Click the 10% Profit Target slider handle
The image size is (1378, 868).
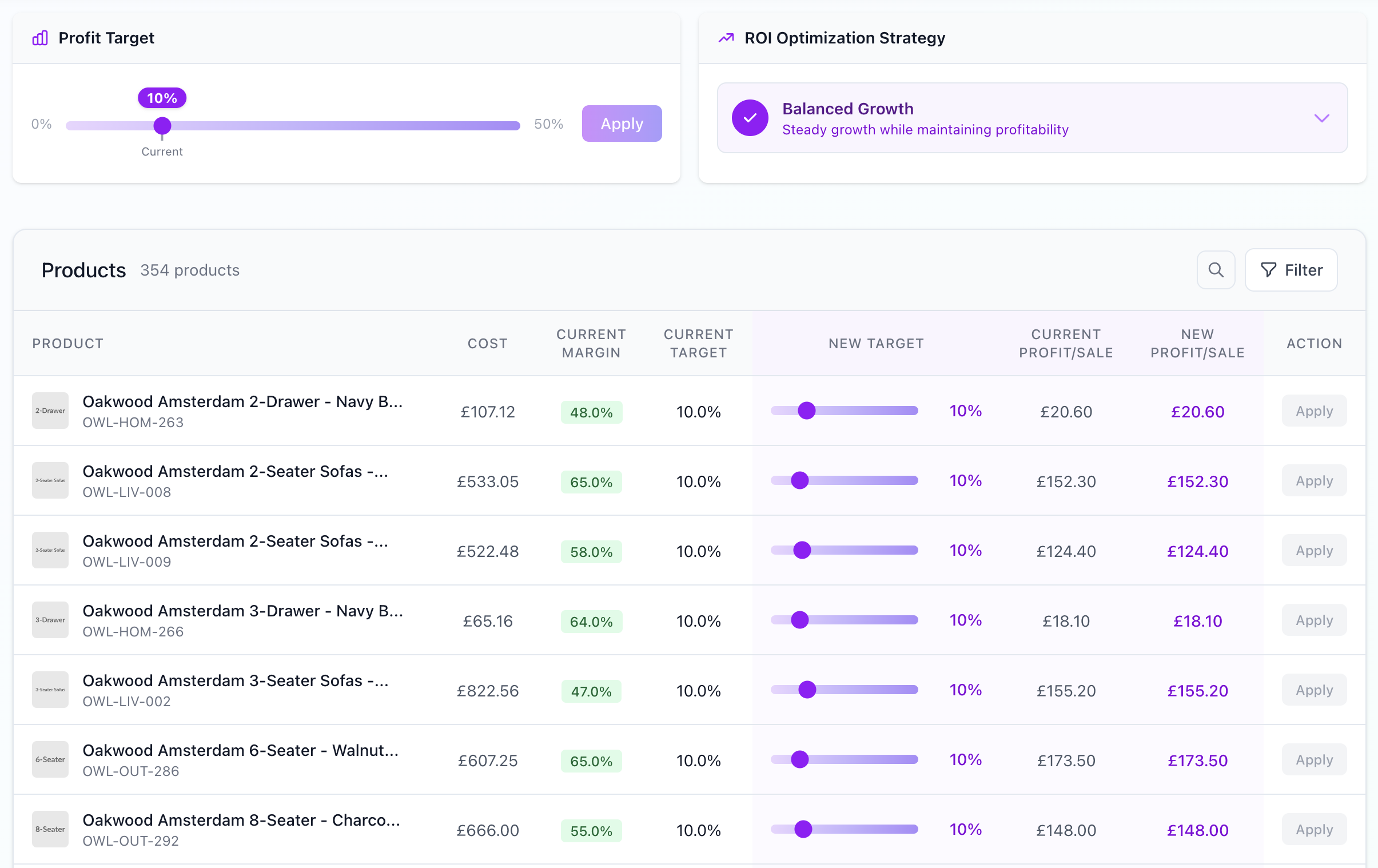tap(162, 125)
